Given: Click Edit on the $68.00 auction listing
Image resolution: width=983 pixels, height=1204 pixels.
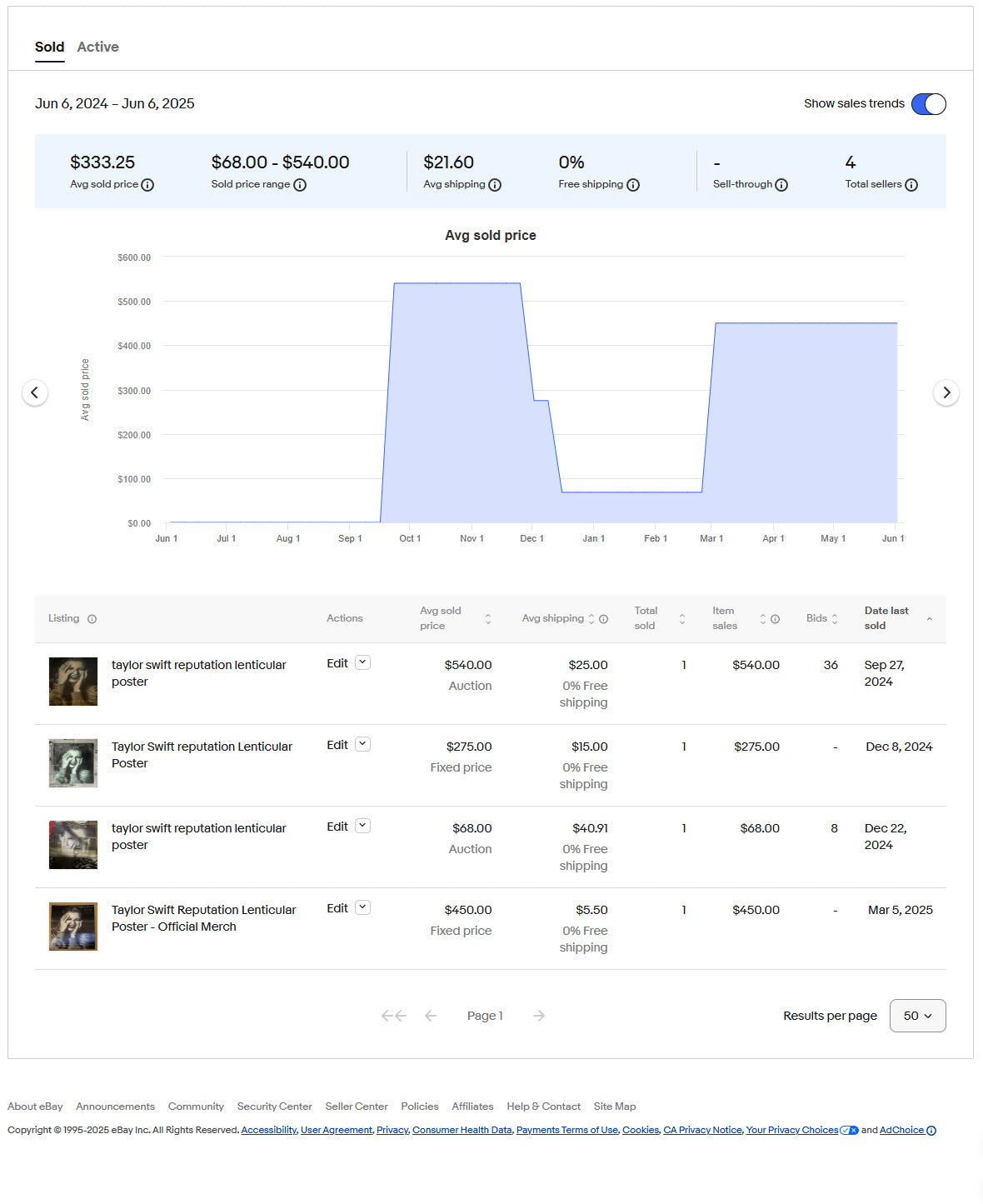Looking at the screenshot, I should tap(337, 827).
